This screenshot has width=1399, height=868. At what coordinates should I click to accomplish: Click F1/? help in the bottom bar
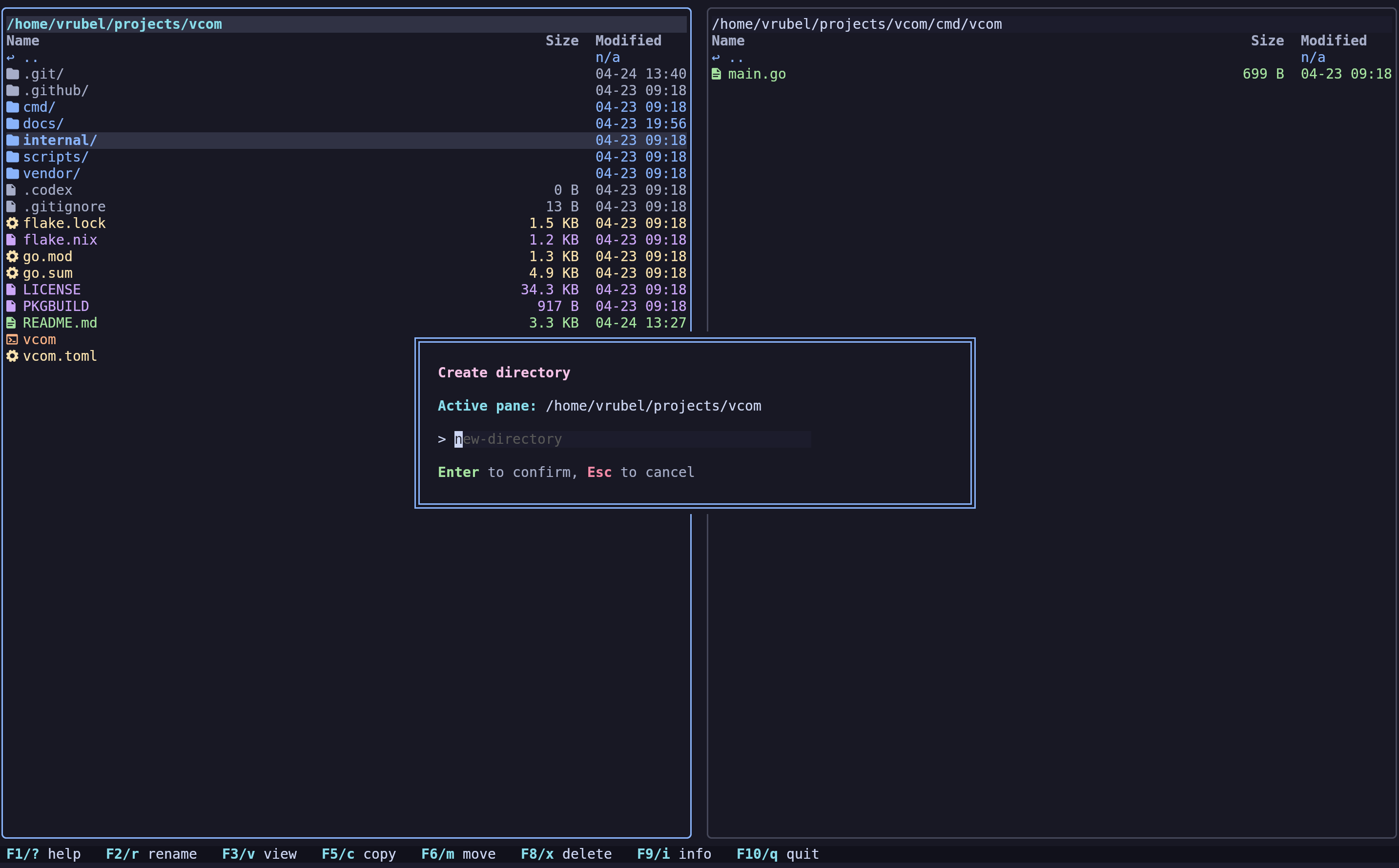[43, 854]
